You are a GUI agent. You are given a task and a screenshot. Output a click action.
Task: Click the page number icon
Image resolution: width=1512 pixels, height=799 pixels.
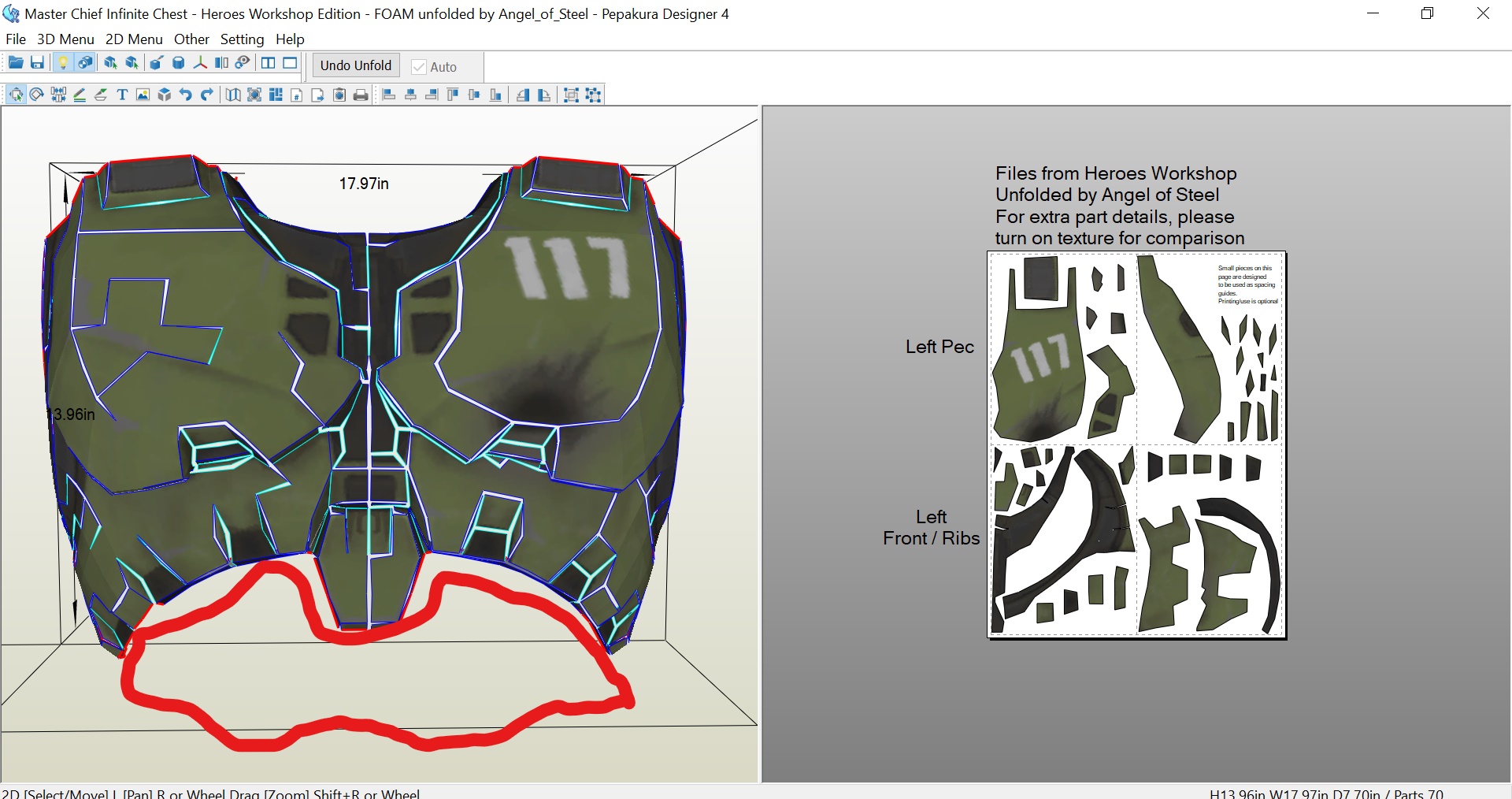[297, 95]
